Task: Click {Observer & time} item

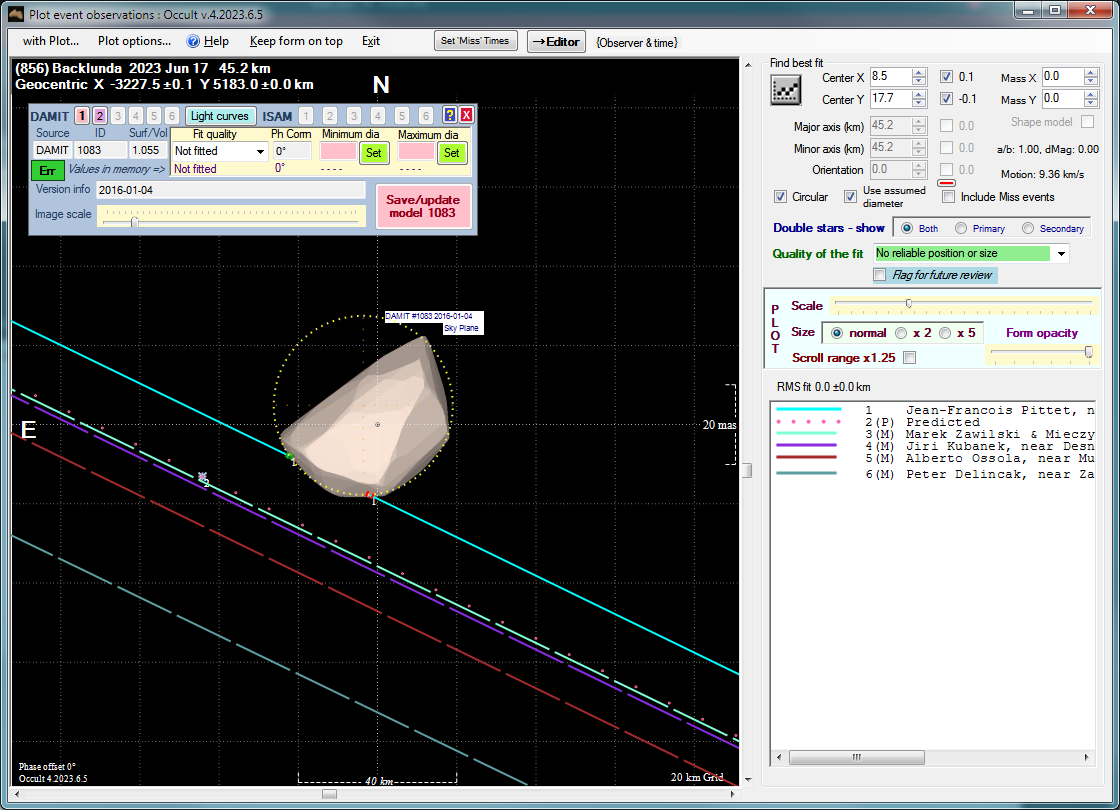Action: pos(637,43)
